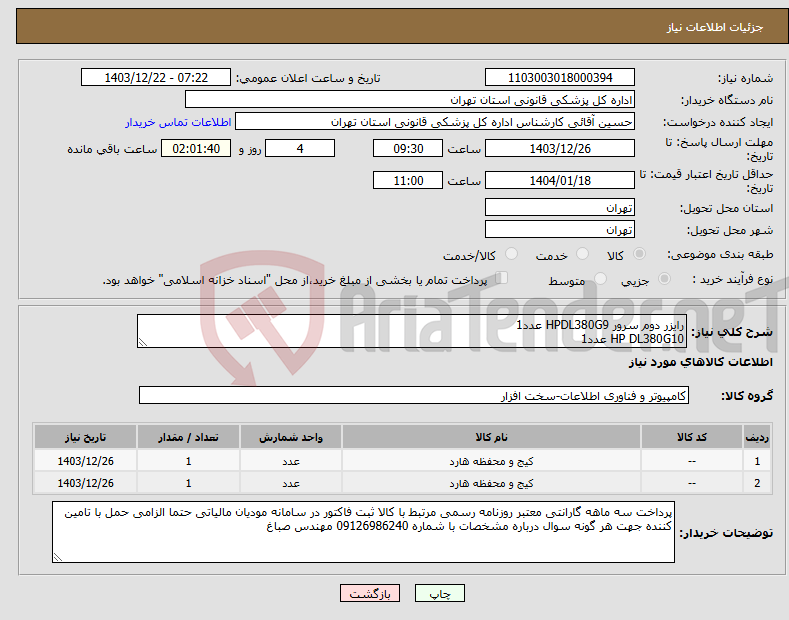The width and height of the screenshot is (789, 620).
Task: Click the شرح کلی نیاز label
Action: pyautogui.click(x=732, y=332)
